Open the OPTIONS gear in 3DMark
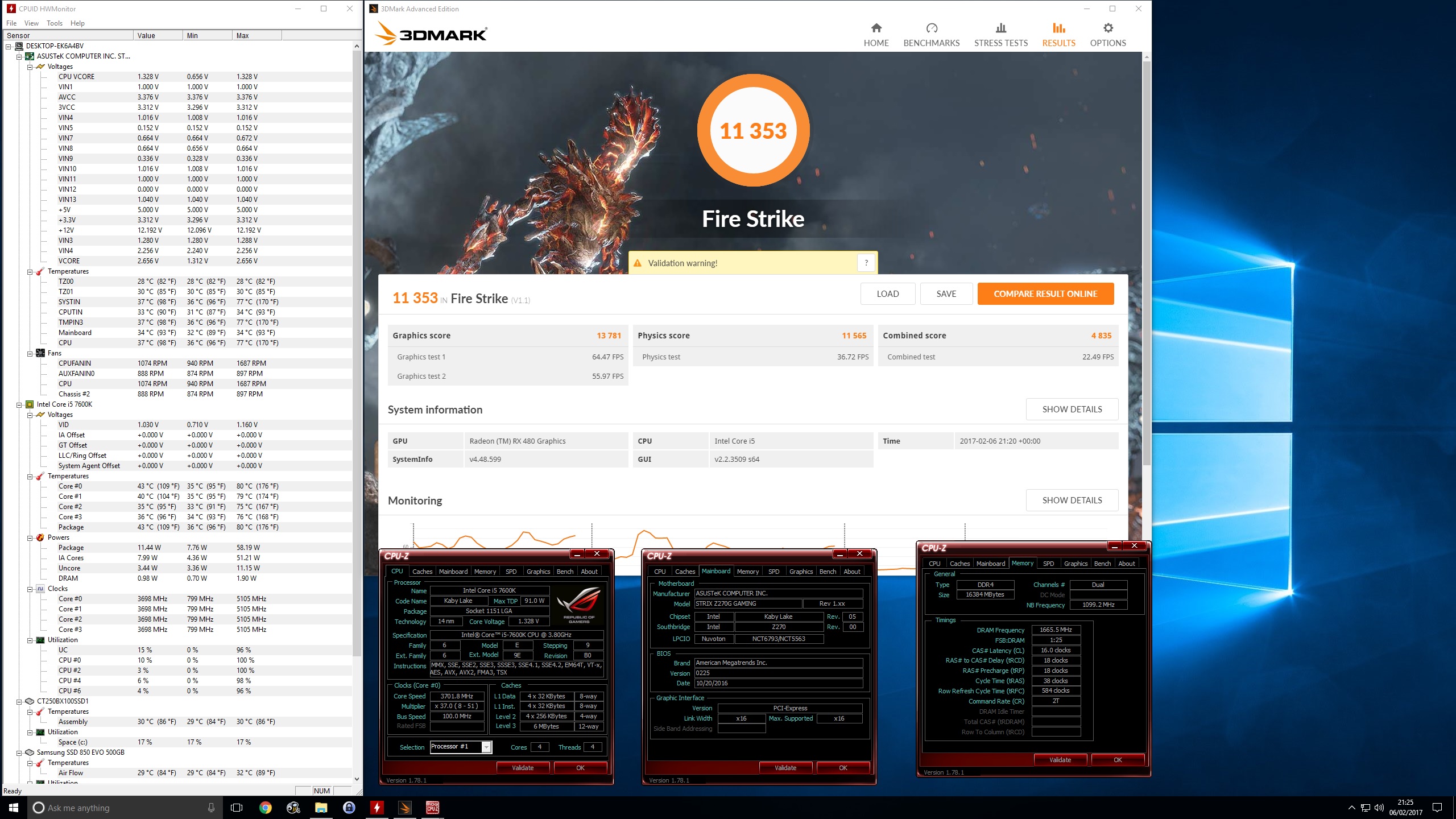This screenshot has width=1456, height=819. pyautogui.click(x=1107, y=35)
